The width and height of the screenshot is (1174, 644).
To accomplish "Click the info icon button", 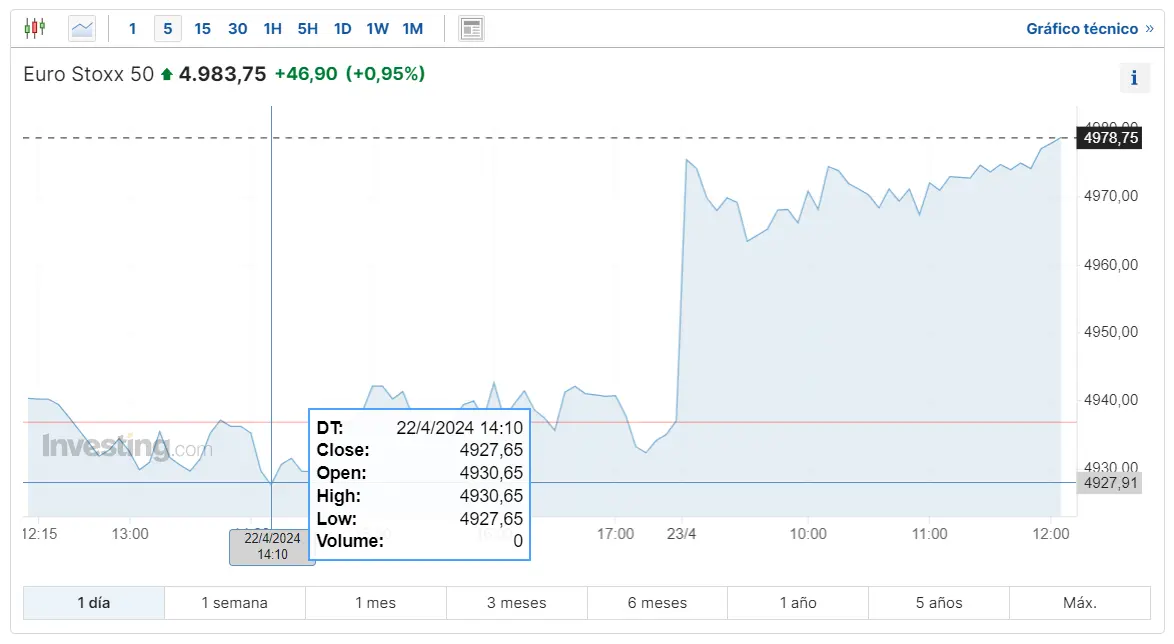I will (x=1134, y=78).
